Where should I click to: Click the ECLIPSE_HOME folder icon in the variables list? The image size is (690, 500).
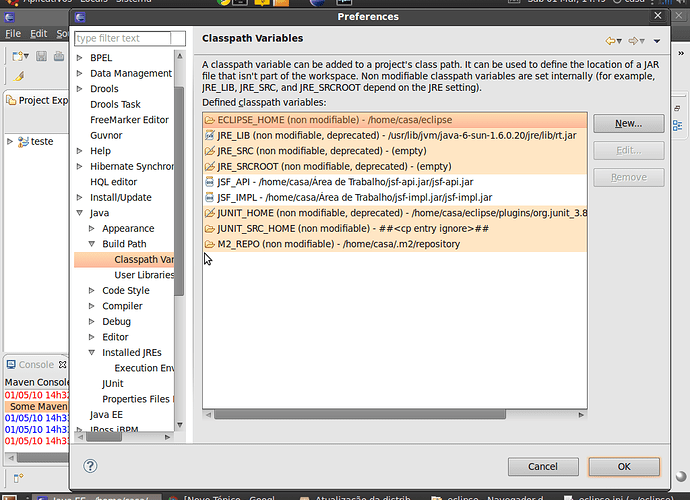[210, 120]
